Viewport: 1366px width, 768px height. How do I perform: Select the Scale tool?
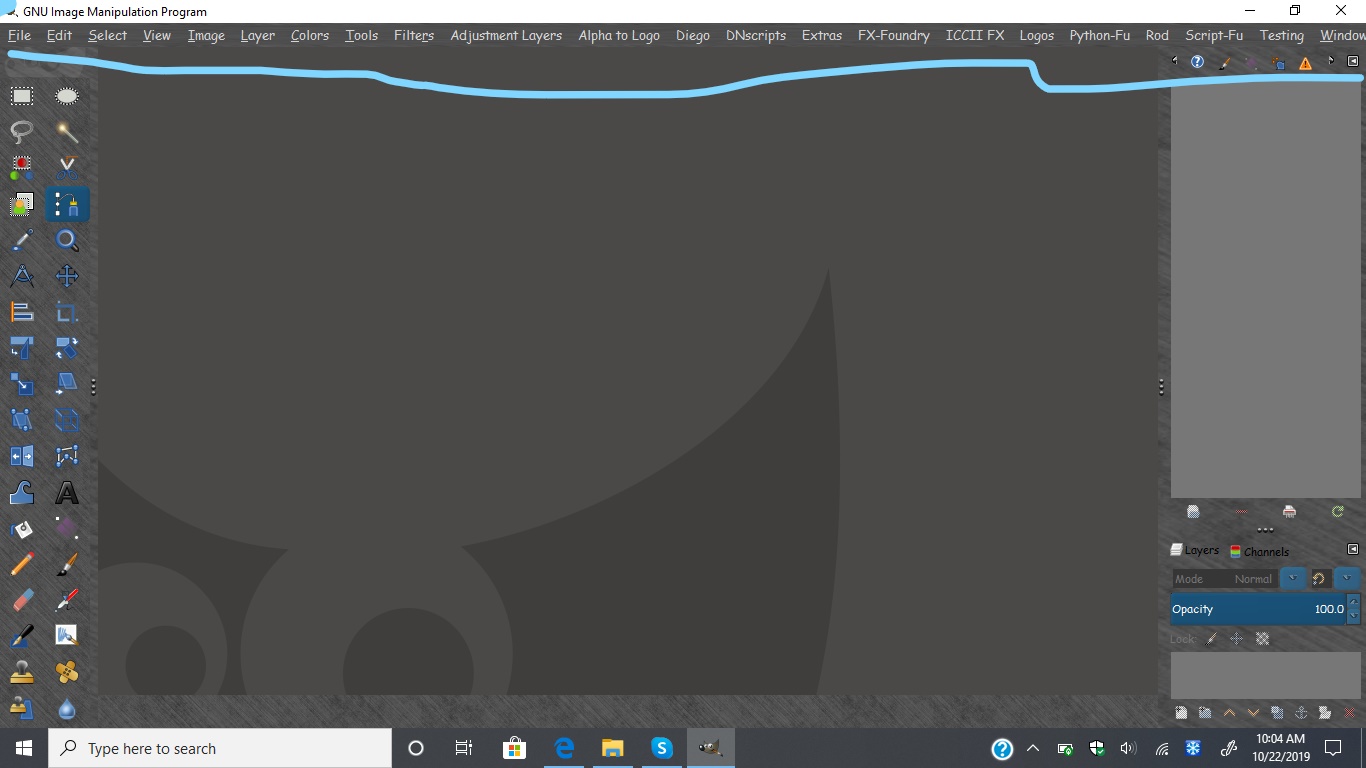point(22,384)
